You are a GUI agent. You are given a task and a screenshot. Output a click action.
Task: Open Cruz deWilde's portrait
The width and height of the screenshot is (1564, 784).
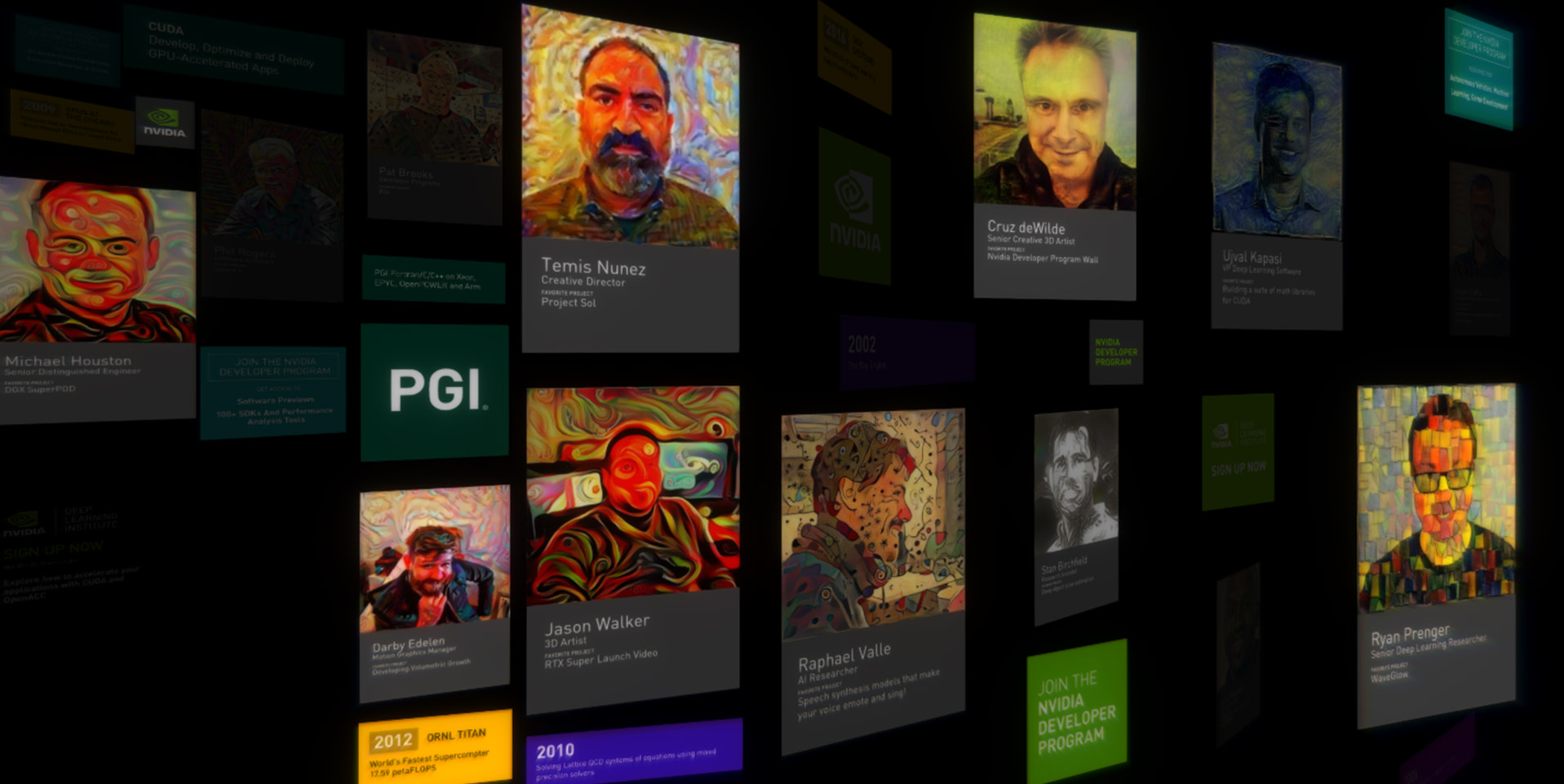click(1054, 112)
